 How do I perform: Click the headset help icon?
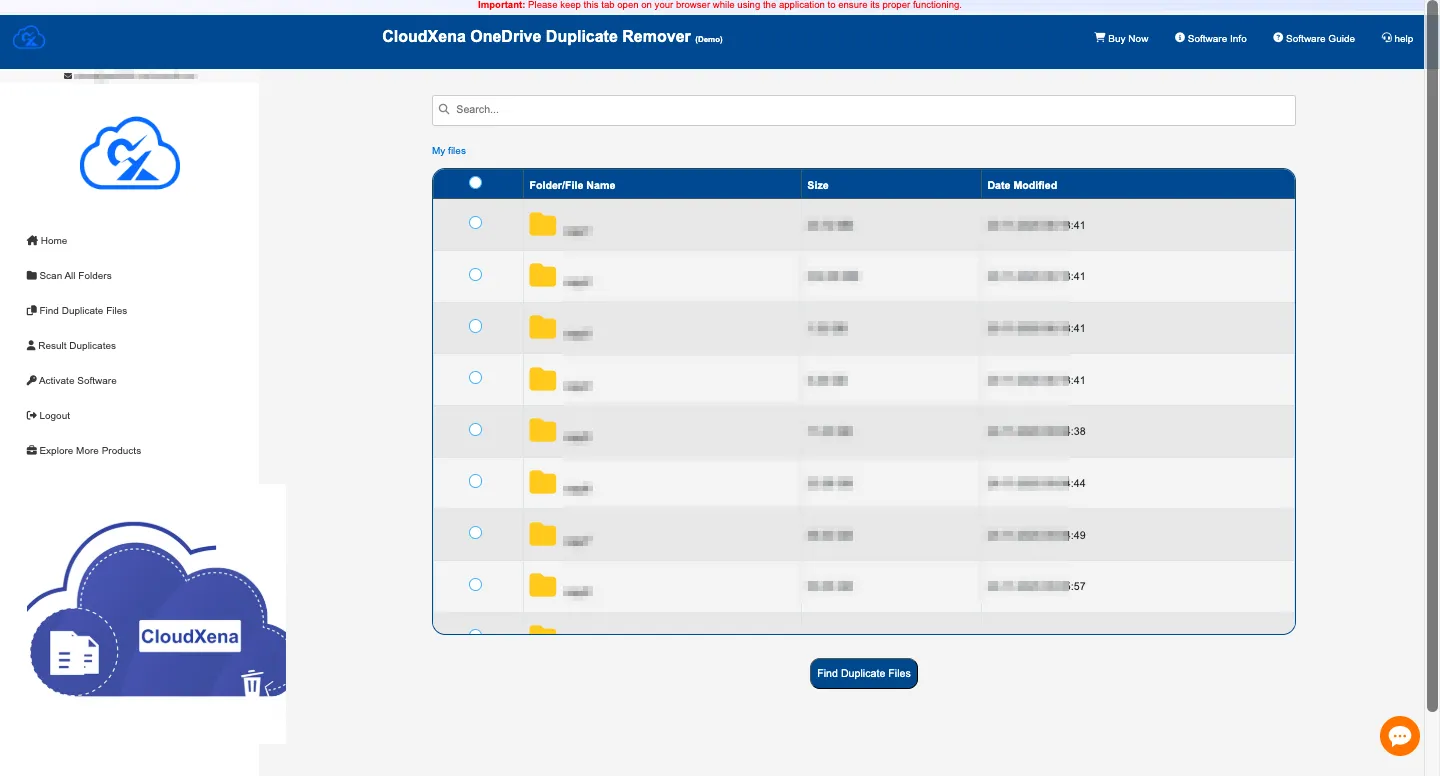point(1387,38)
